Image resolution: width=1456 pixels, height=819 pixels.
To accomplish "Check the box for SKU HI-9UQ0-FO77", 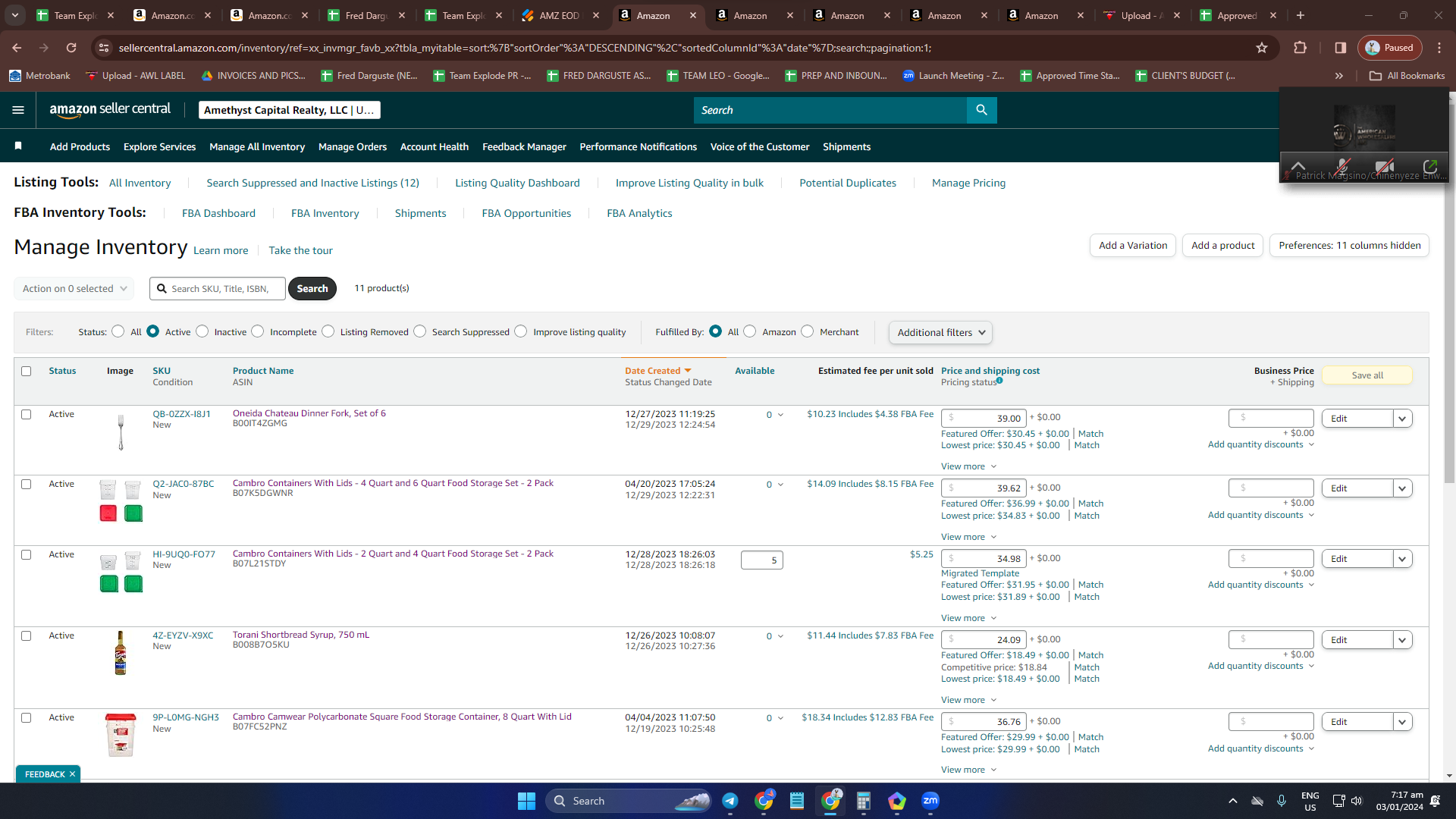I will [x=27, y=554].
